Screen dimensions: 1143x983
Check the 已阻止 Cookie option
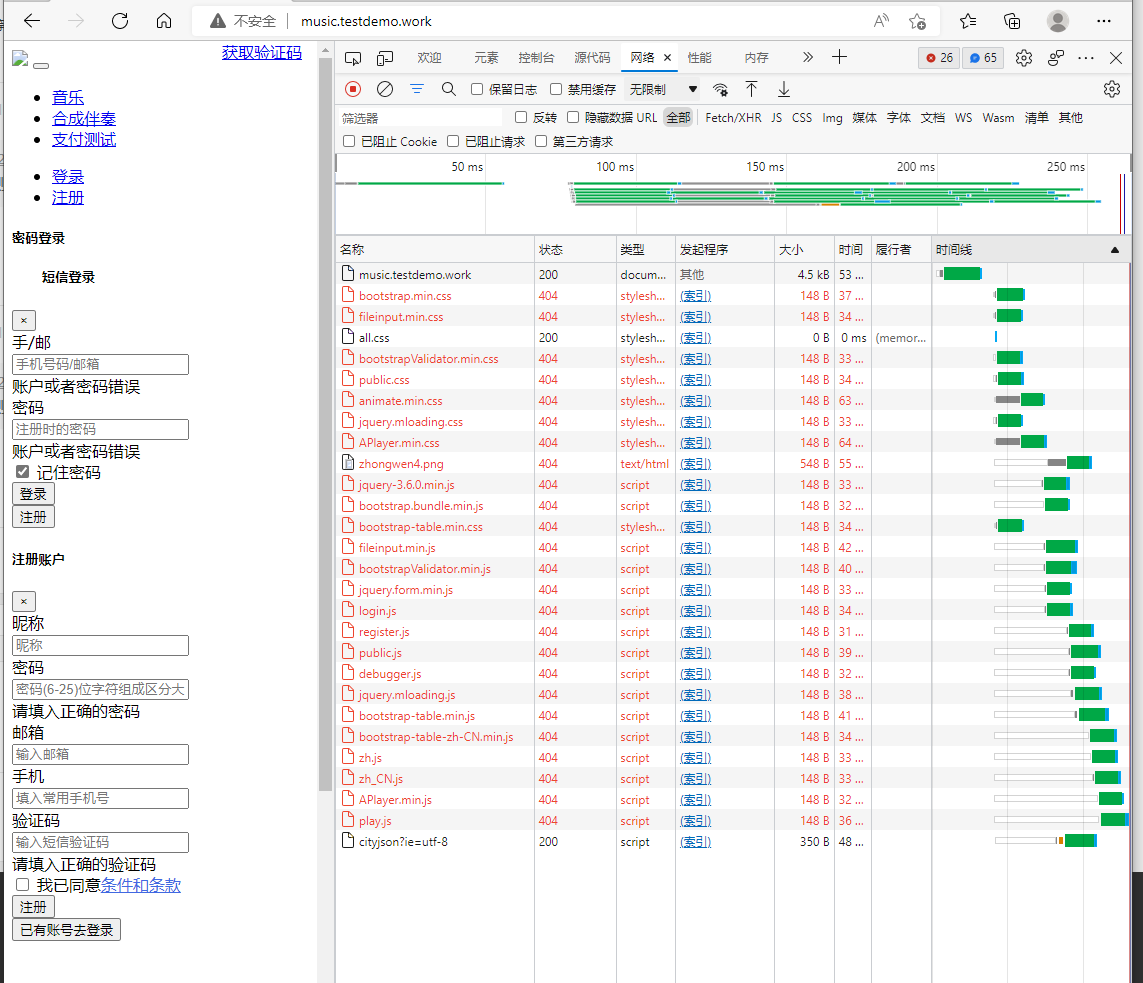[349, 141]
